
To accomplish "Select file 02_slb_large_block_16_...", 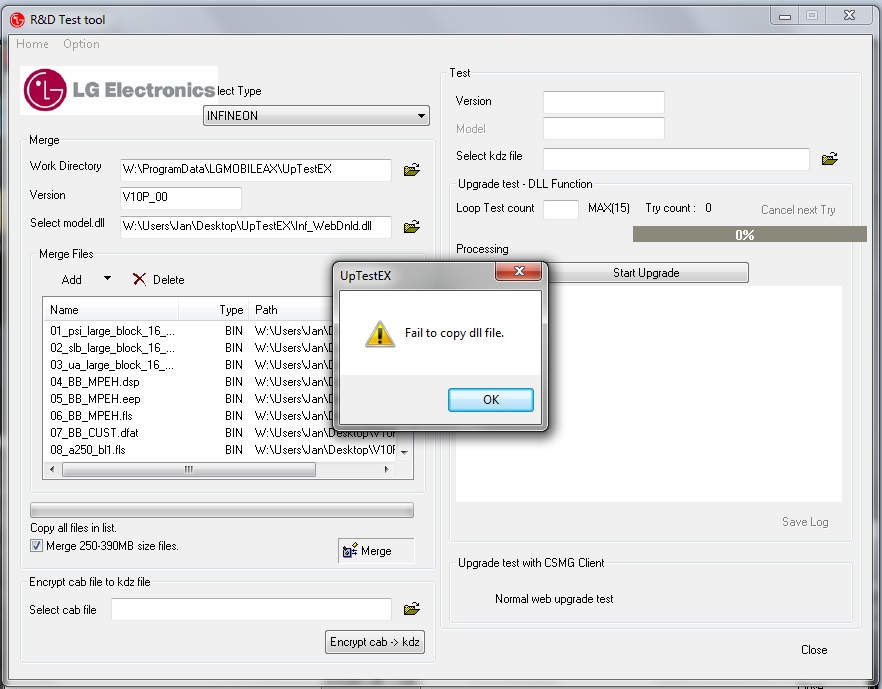I will [112, 348].
